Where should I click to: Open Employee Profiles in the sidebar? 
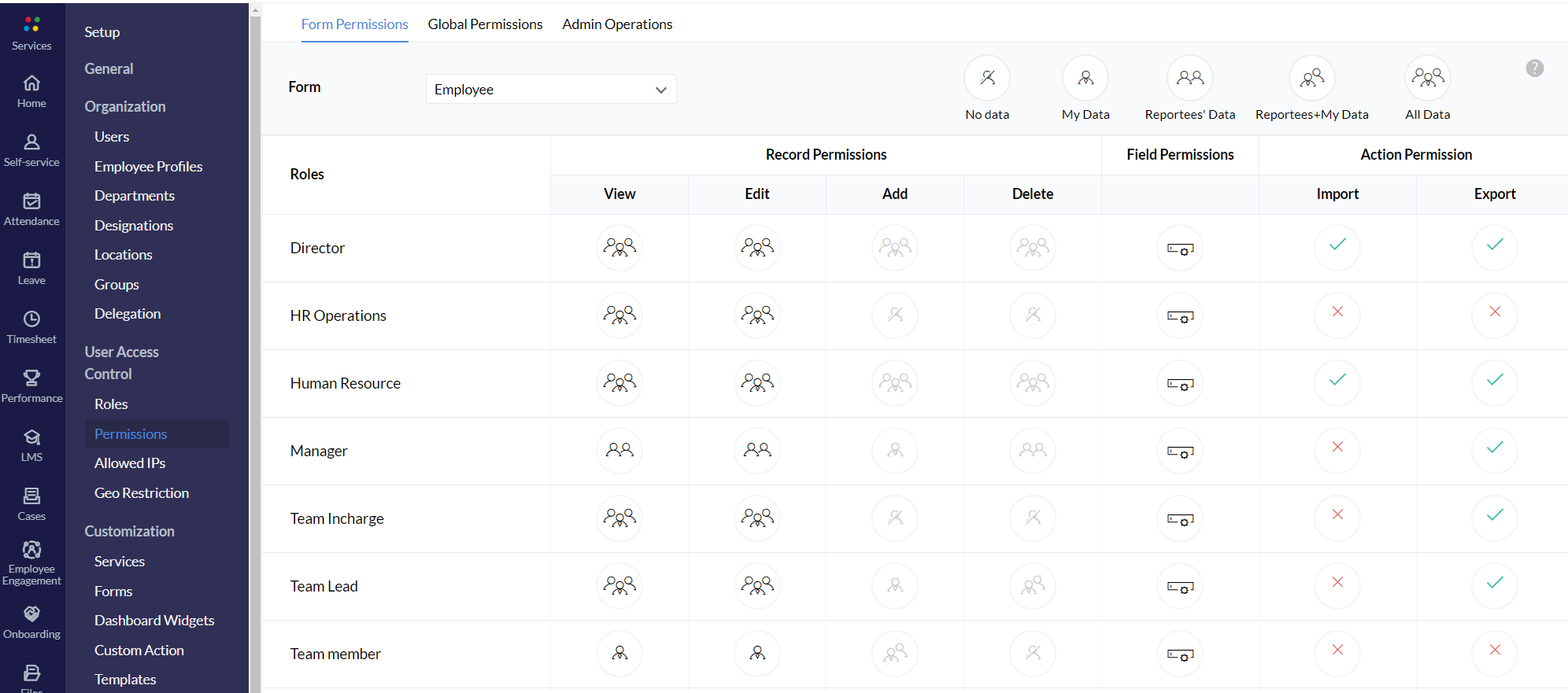[148, 167]
